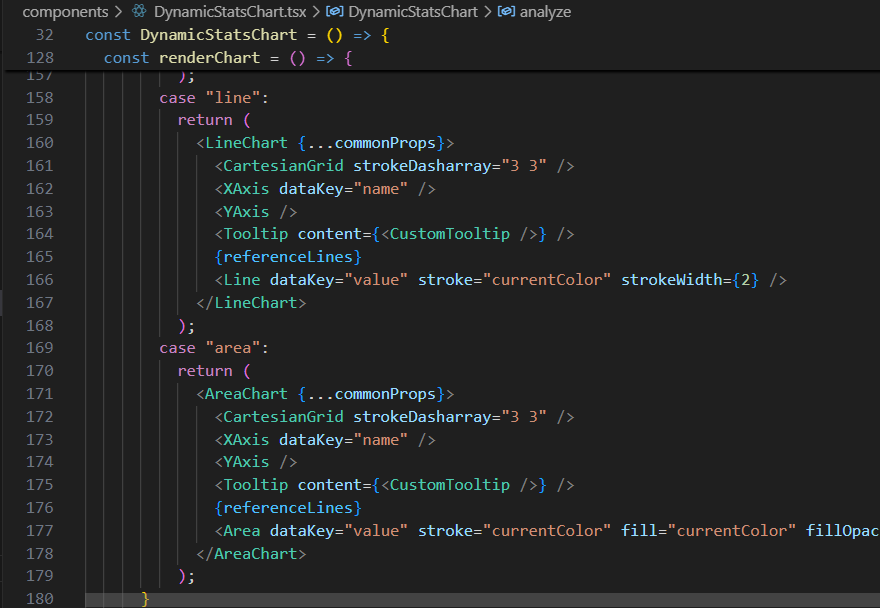Click return keyword on line 159
The width and height of the screenshot is (880, 608).
pos(205,120)
